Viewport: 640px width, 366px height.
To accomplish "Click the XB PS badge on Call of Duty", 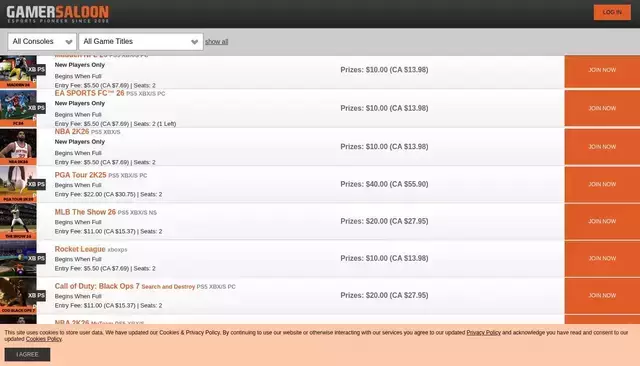I will coord(37,295).
